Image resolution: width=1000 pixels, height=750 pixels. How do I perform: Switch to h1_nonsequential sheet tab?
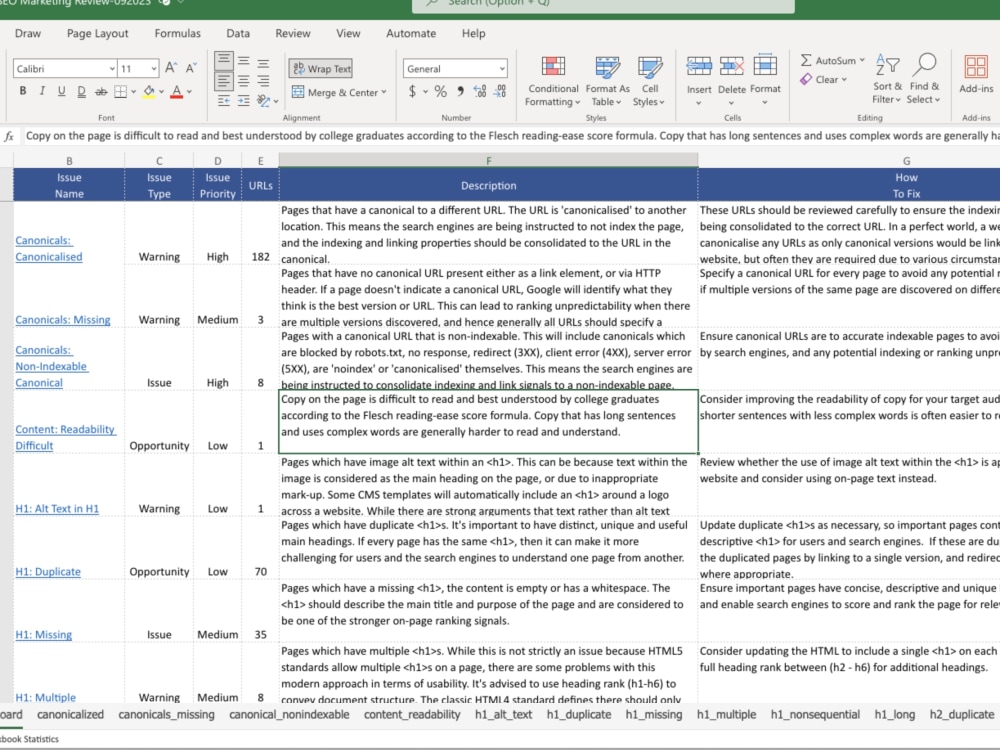point(814,714)
